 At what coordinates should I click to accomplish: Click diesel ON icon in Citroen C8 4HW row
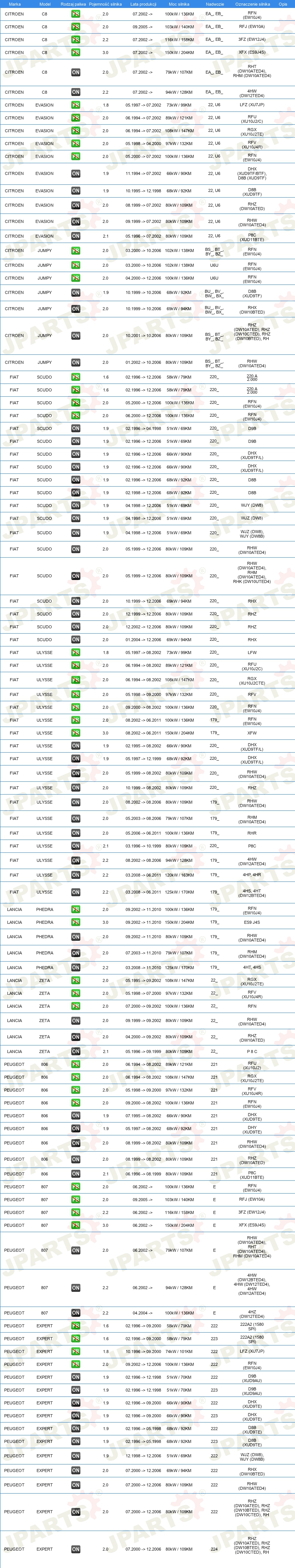(75, 93)
